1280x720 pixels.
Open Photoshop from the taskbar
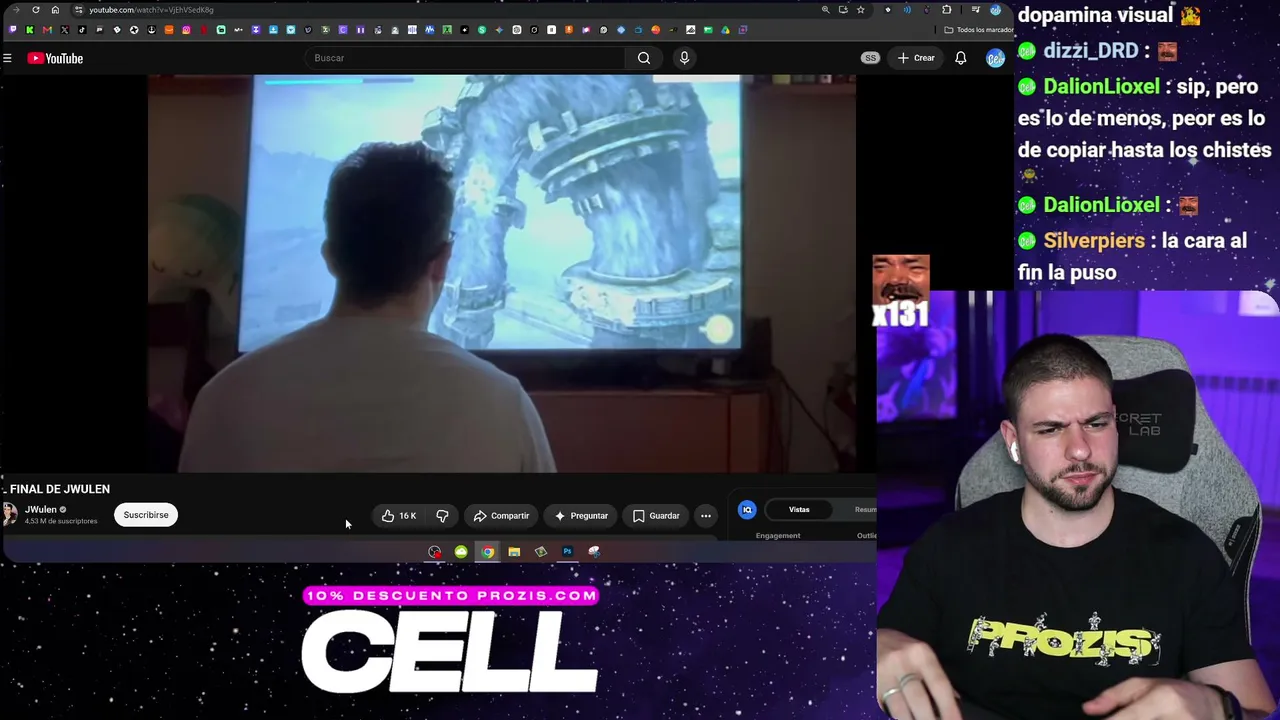tap(567, 552)
